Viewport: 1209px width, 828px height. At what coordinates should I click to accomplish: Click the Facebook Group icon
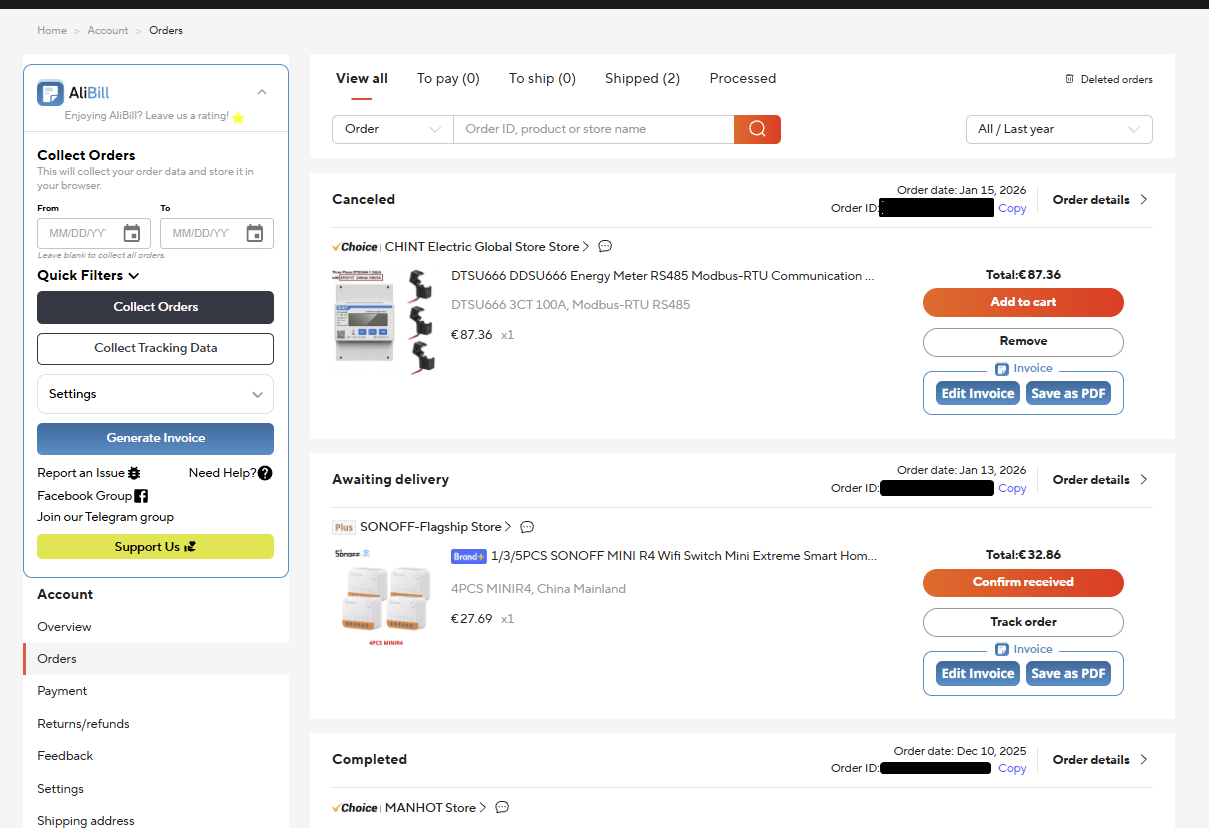click(141, 495)
